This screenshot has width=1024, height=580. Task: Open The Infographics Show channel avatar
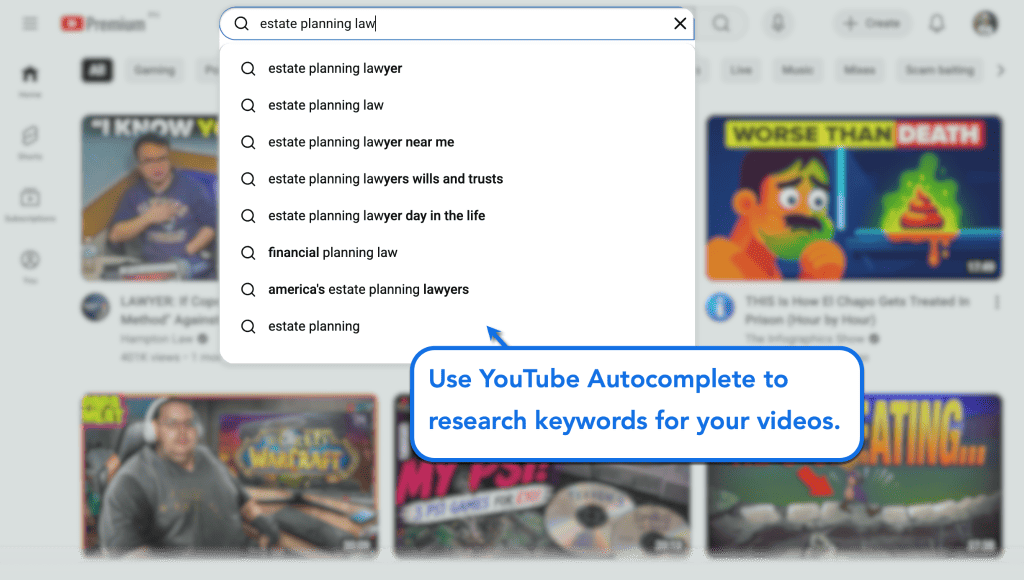(720, 307)
